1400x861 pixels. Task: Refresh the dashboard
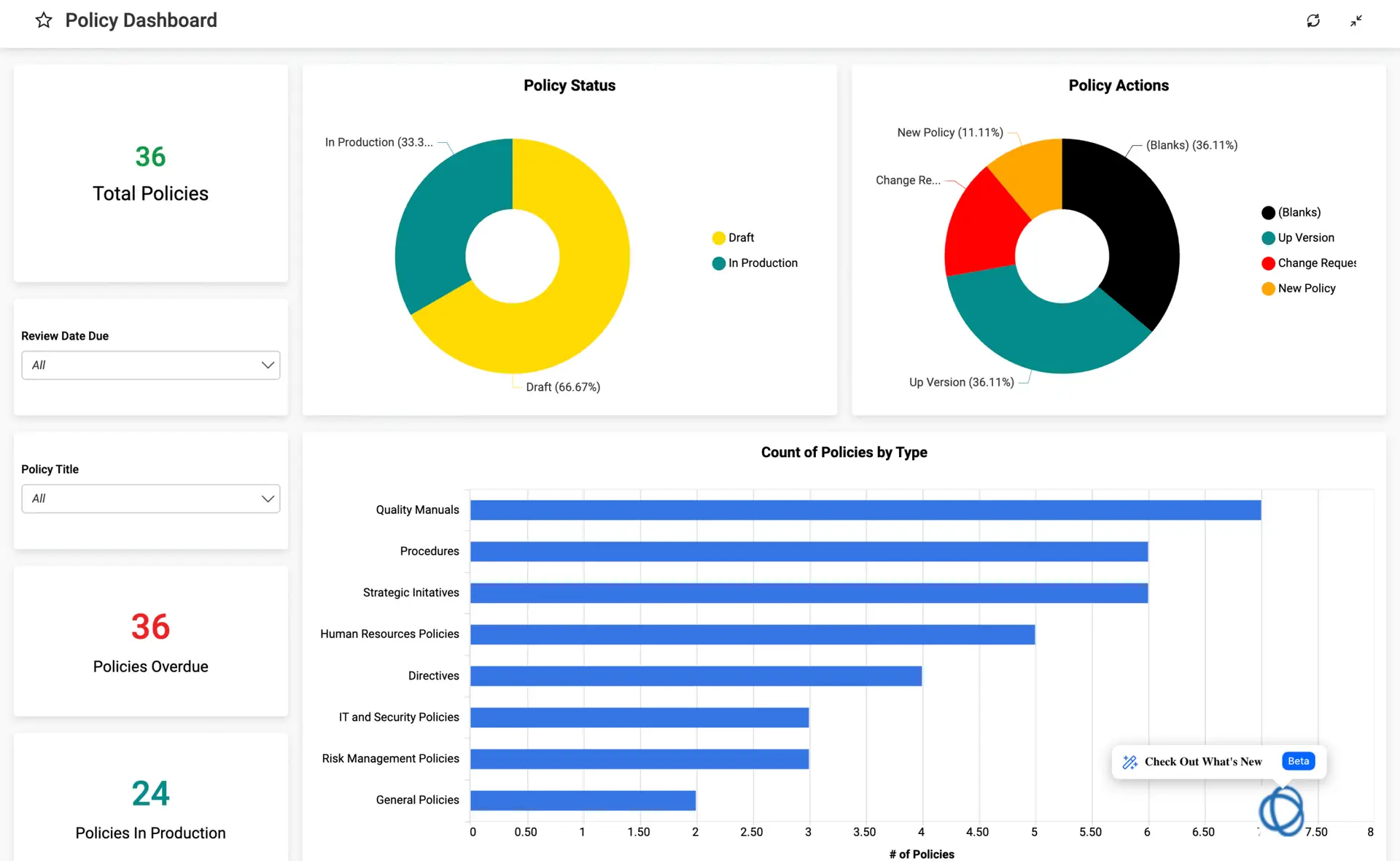coord(1313,20)
